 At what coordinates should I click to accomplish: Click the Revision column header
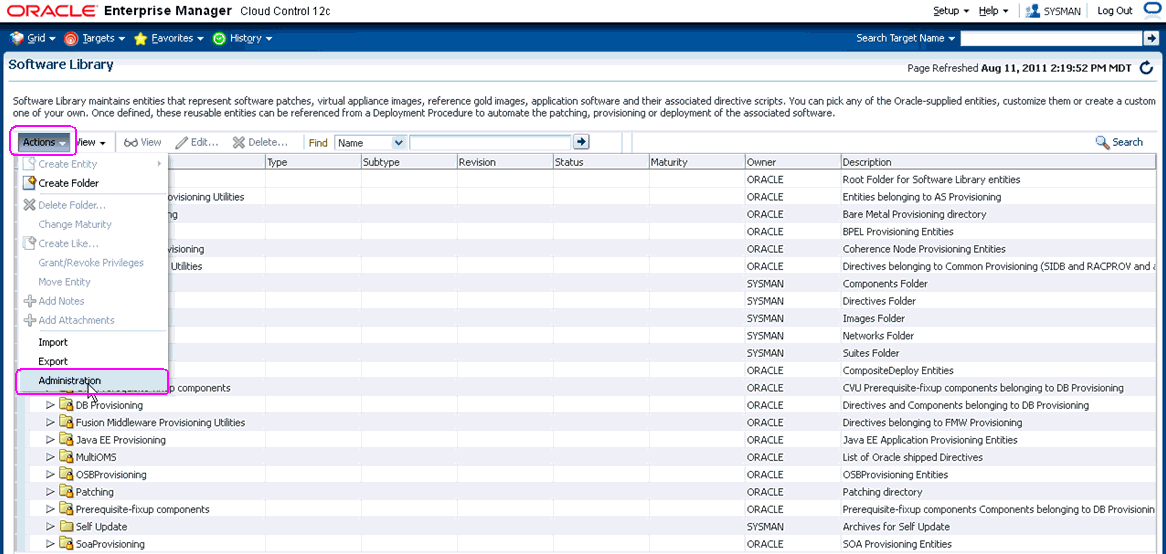(505, 162)
